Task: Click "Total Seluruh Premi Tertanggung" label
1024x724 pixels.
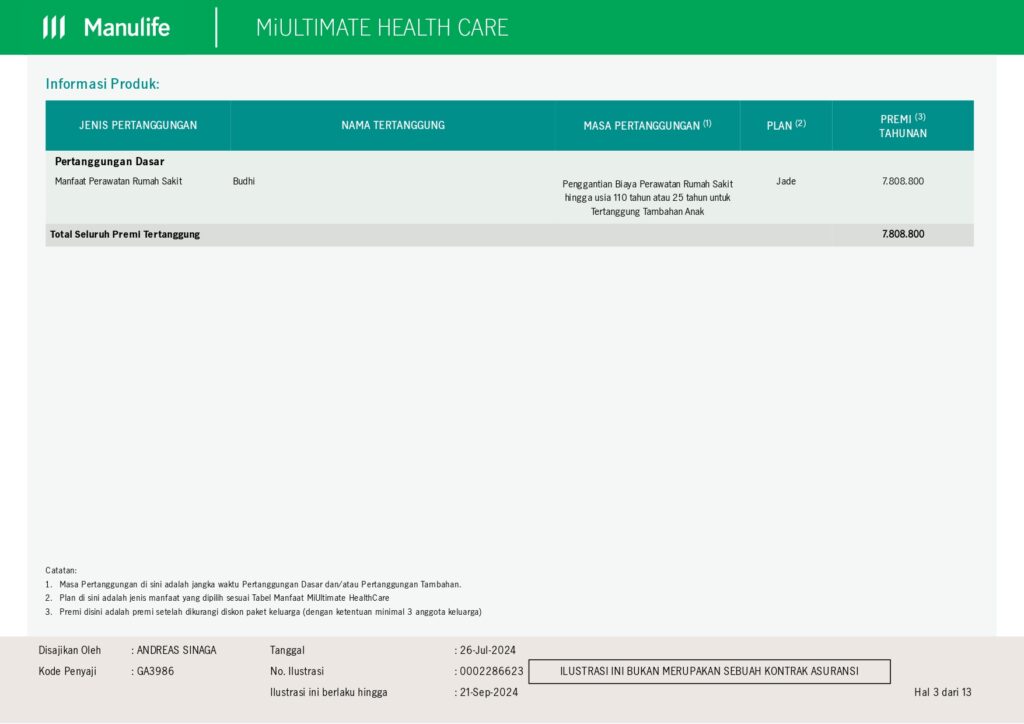Action: (125, 234)
